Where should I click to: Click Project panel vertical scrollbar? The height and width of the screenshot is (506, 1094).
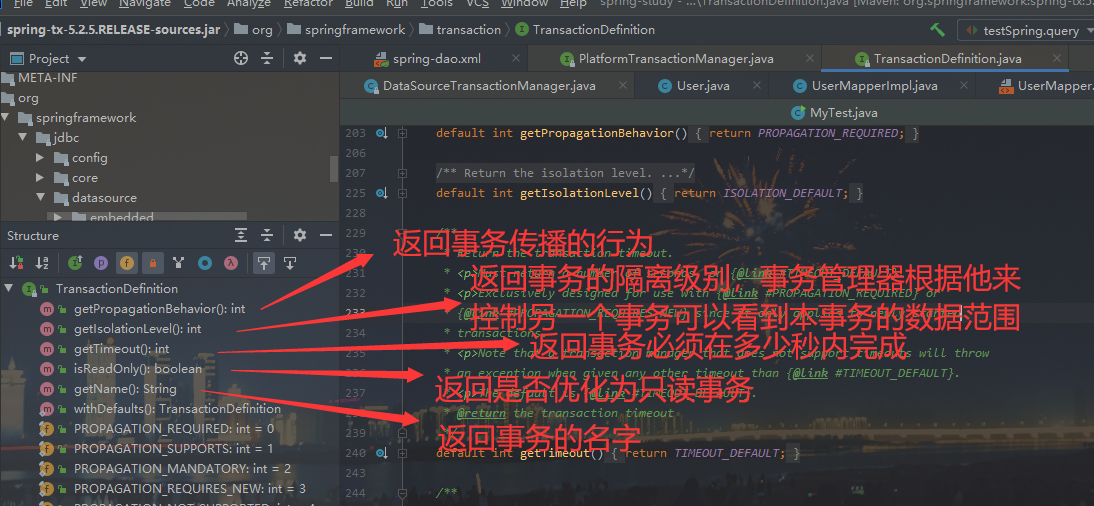(334, 168)
